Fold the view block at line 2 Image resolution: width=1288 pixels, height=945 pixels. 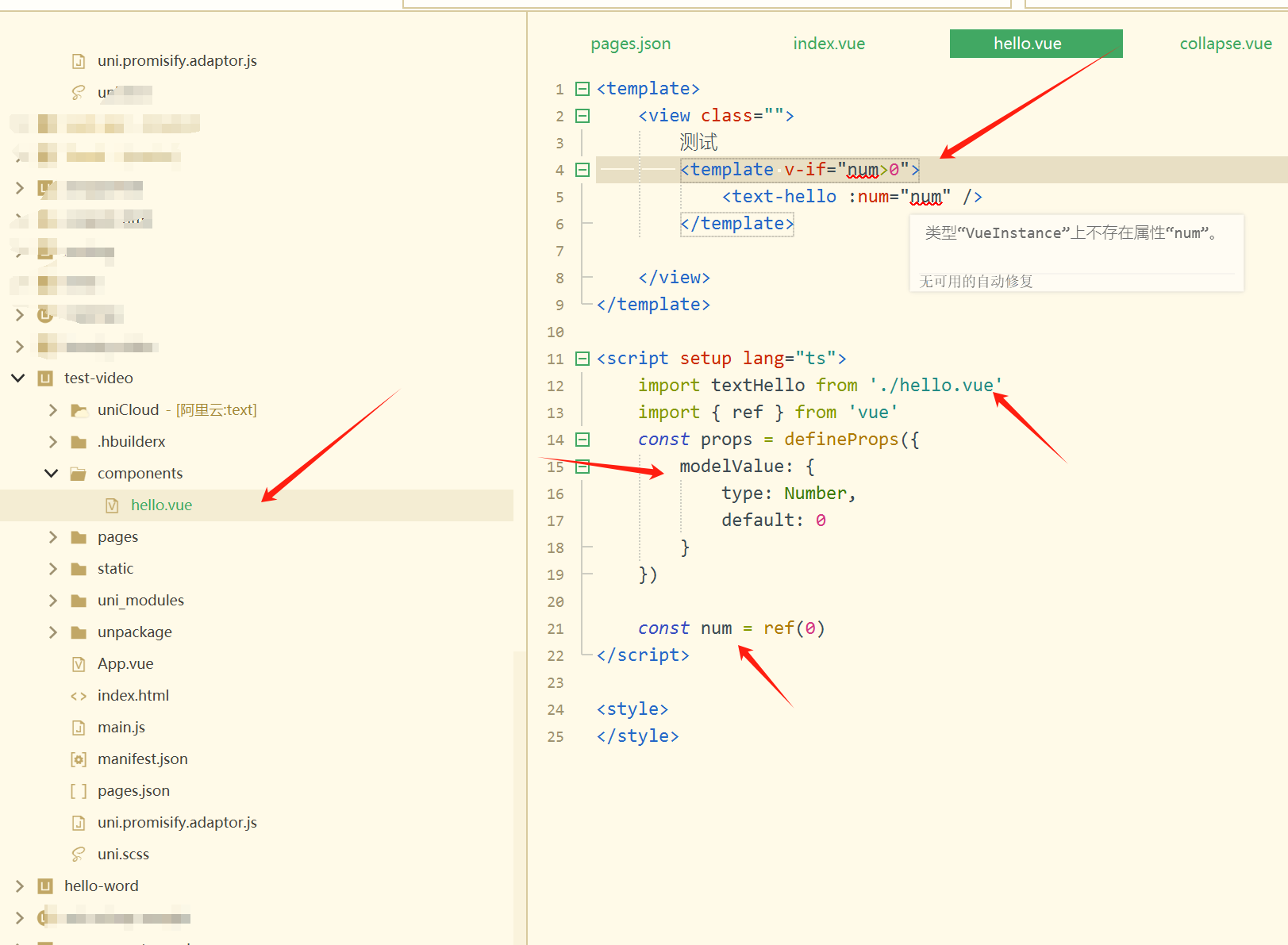coord(582,116)
